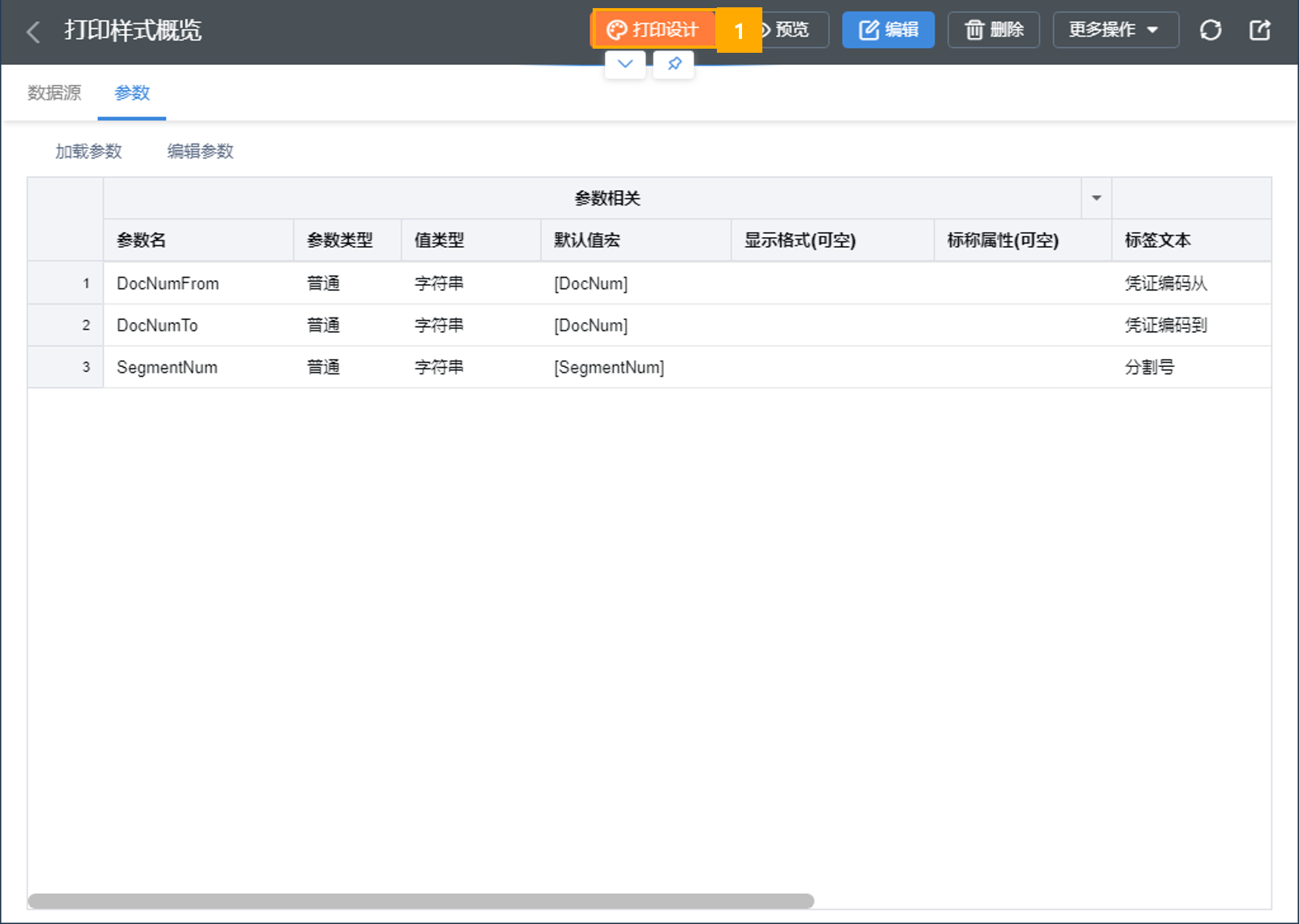The width and height of the screenshot is (1299, 924).
Task: Click the 默认值宏 column header
Action: (637, 240)
